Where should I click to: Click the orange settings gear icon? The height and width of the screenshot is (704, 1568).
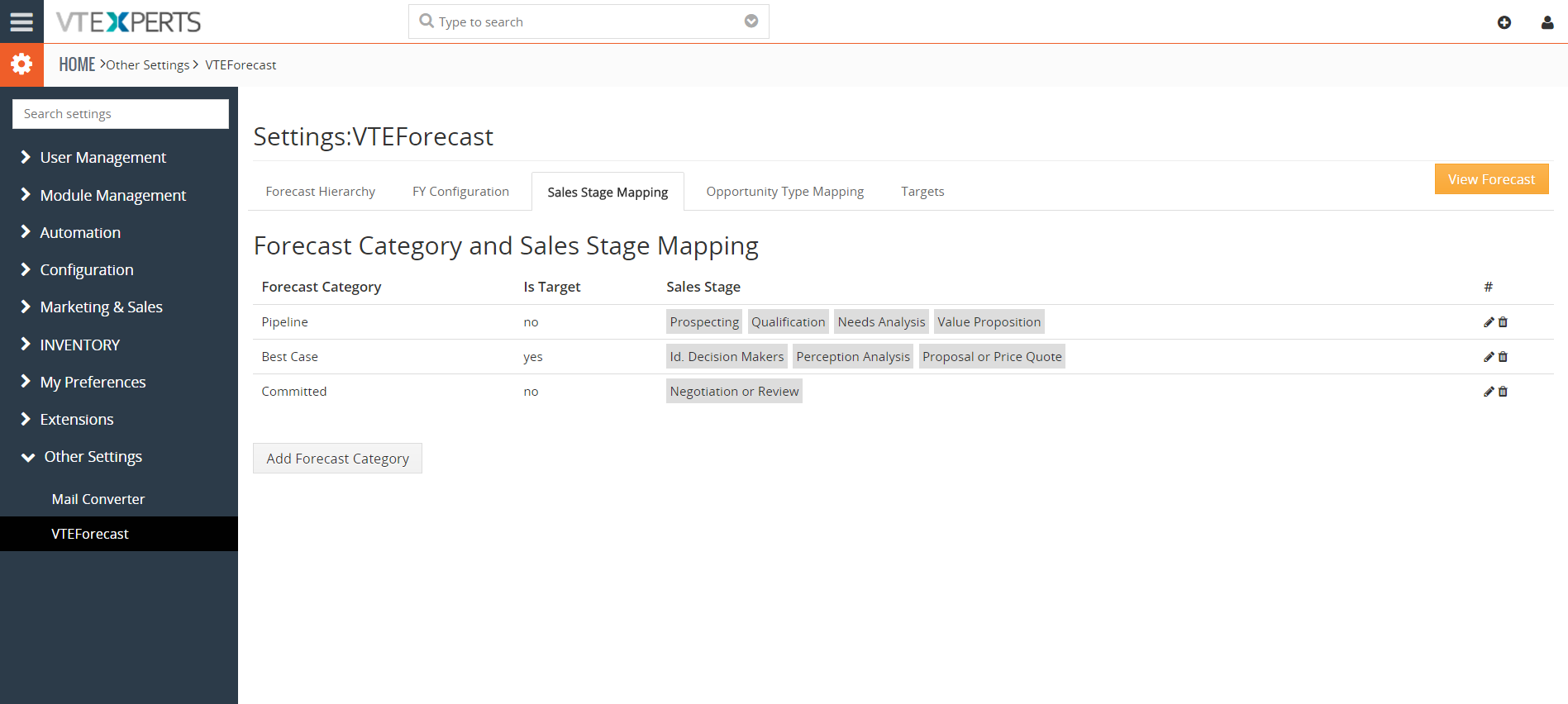click(x=21, y=64)
